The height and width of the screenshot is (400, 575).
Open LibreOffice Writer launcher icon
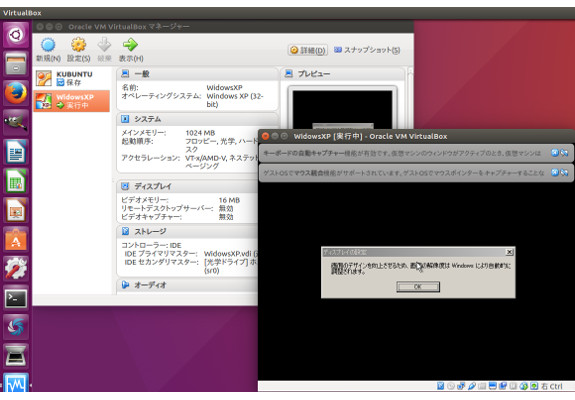[16, 151]
